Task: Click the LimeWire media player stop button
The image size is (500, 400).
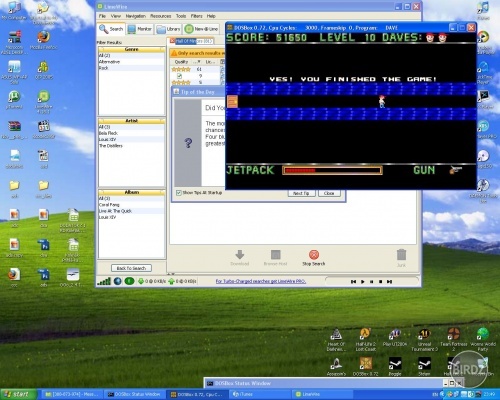Action: [x=380, y=282]
